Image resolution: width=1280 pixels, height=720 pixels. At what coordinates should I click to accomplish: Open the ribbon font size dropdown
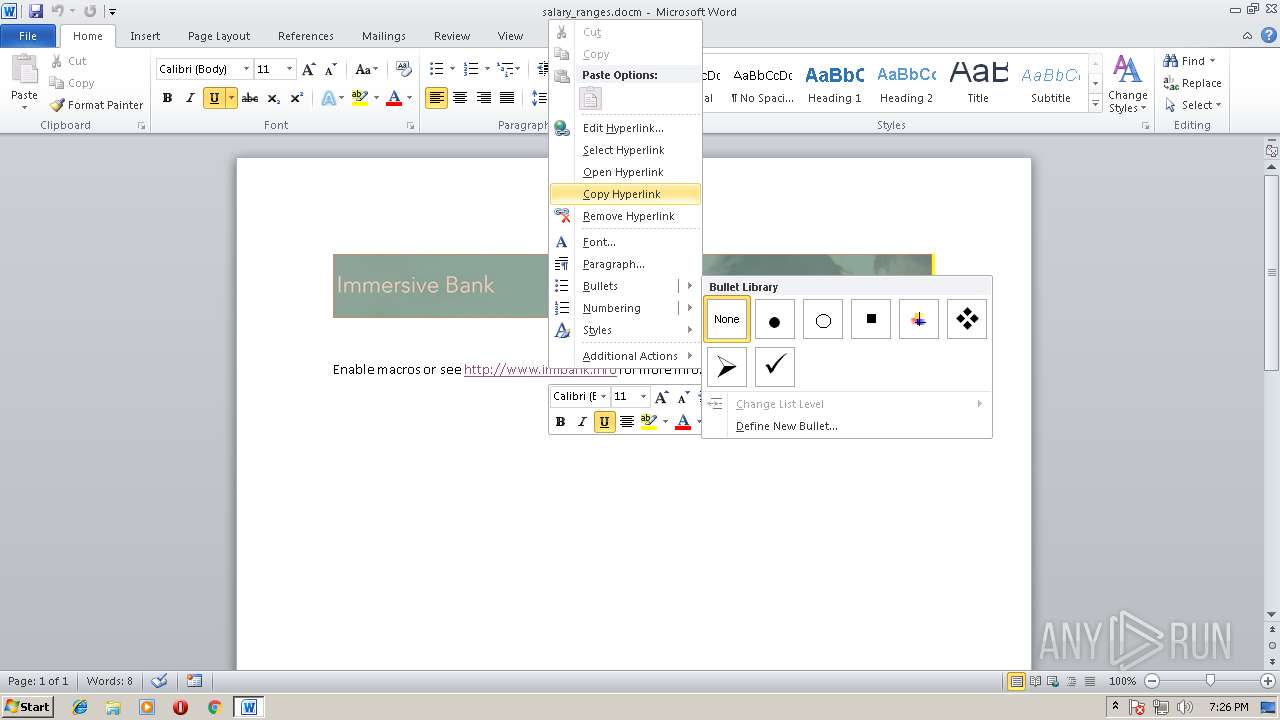[x=290, y=69]
